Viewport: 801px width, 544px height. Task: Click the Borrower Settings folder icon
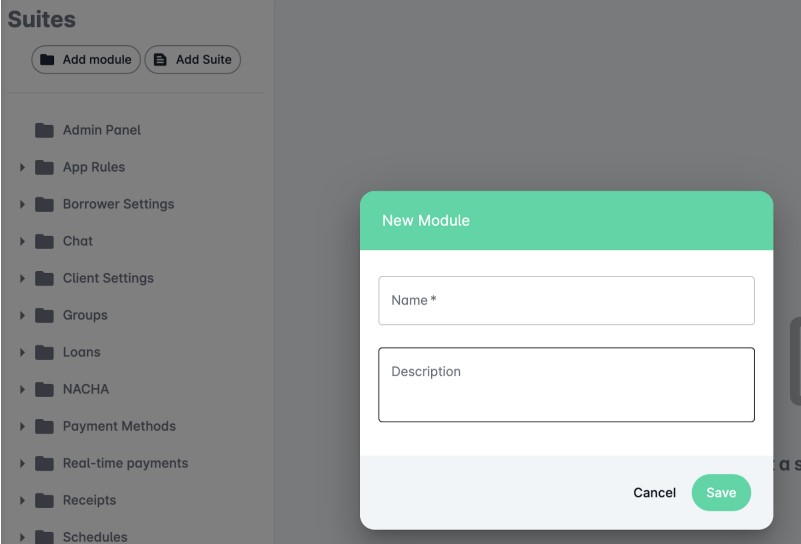[x=44, y=204]
